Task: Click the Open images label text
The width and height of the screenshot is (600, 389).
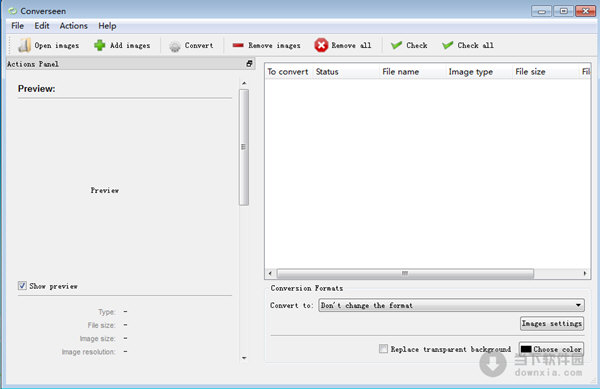Action: pyautogui.click(x=57, y=46)
